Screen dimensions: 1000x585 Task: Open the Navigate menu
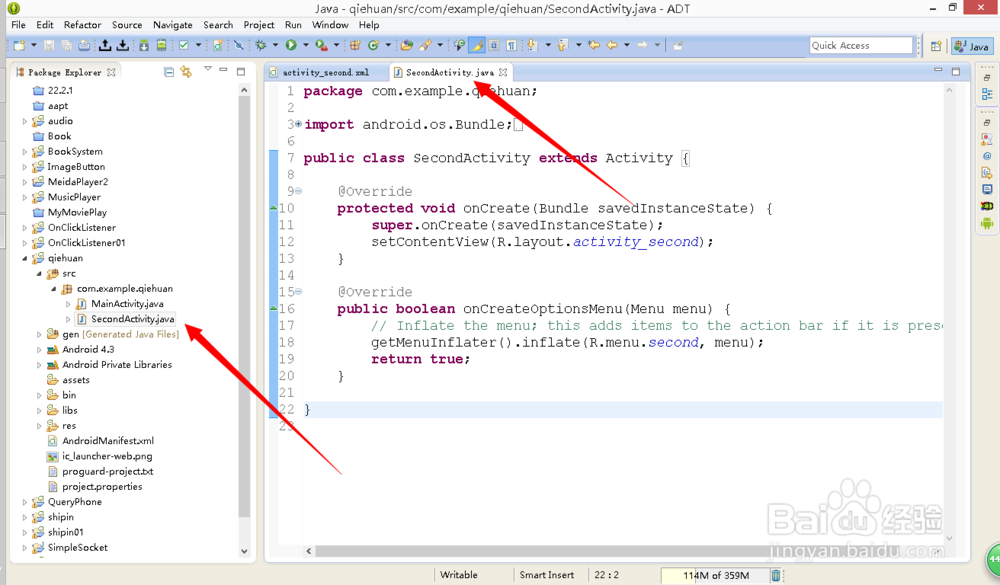172,25
